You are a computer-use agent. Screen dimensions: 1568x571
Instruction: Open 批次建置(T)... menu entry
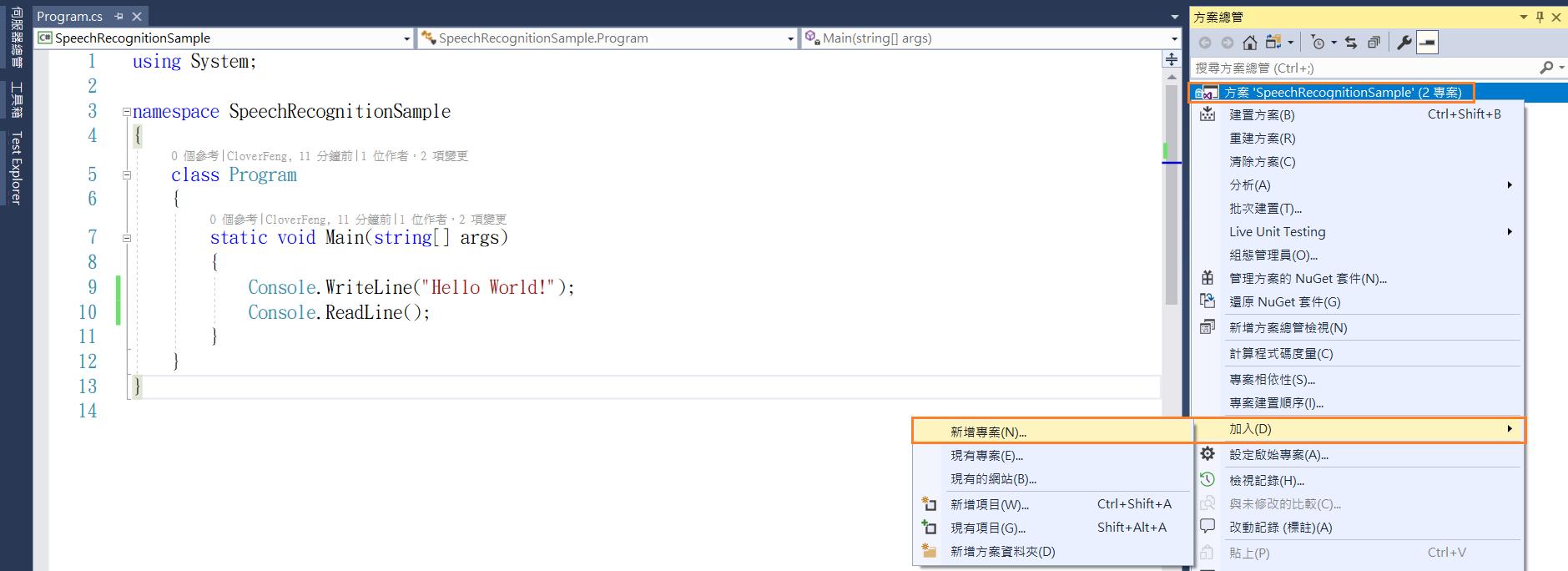1357,208
